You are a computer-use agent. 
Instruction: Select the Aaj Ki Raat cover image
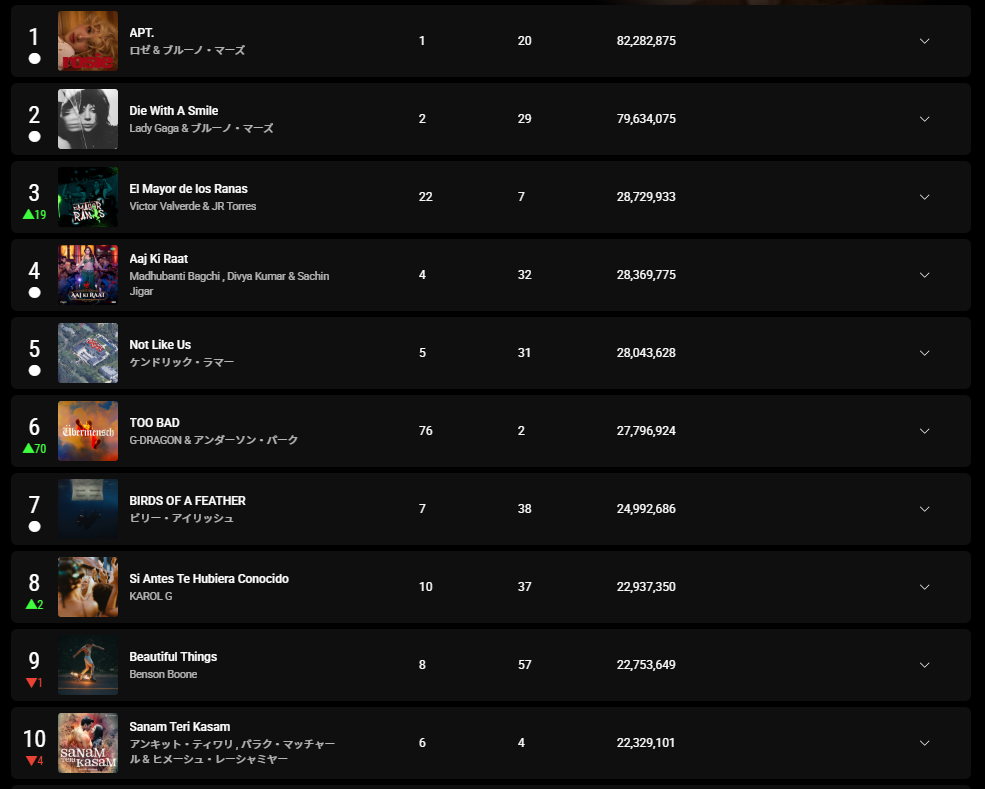pos(88,275)
